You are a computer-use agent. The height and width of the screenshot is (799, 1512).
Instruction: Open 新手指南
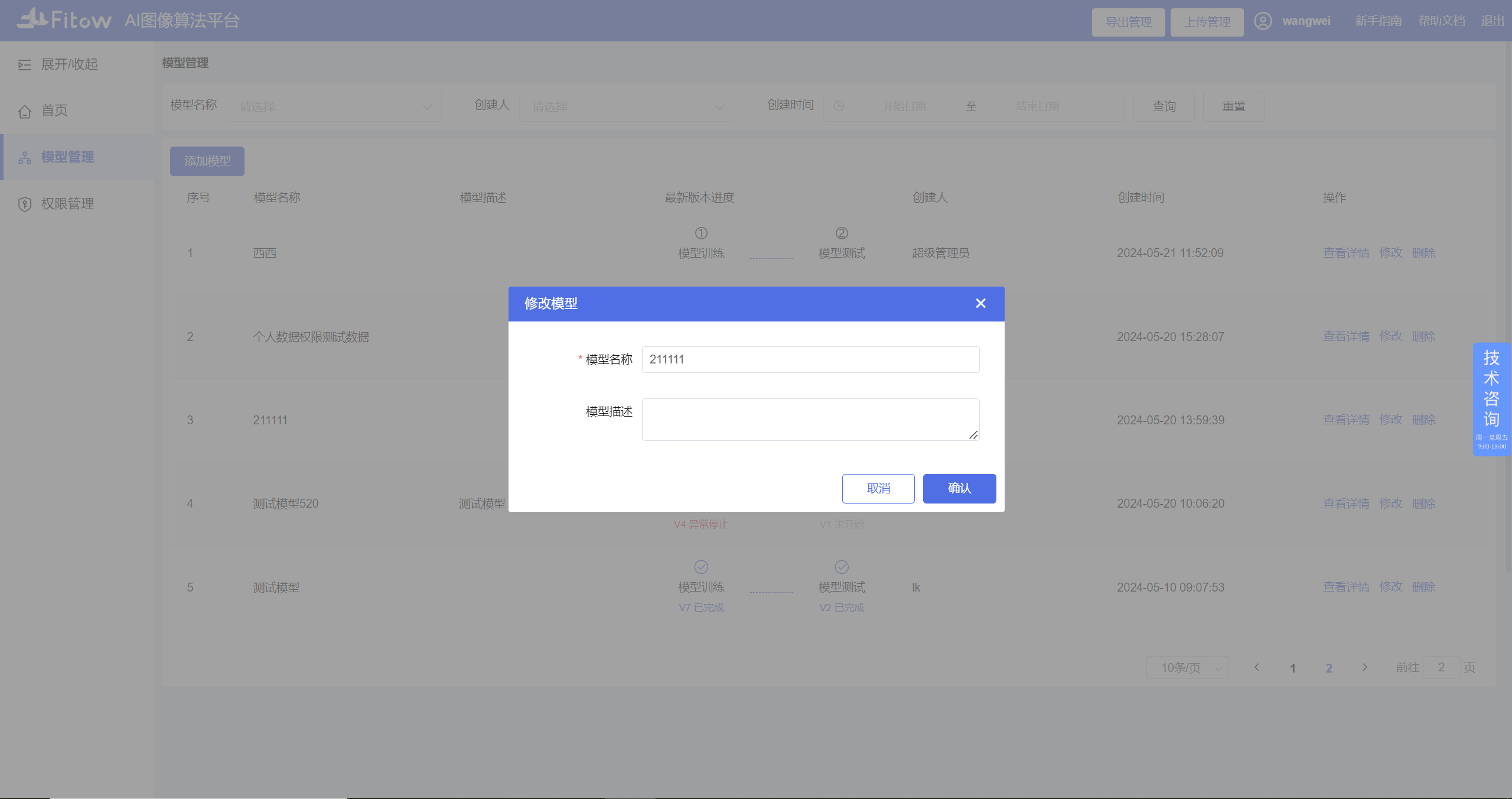coord(1378,21)
